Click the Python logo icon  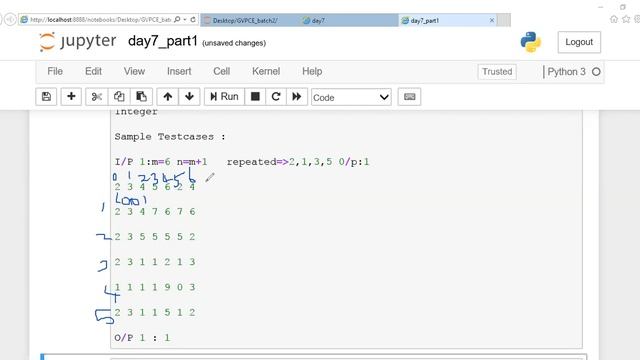[x=531, y=42]
